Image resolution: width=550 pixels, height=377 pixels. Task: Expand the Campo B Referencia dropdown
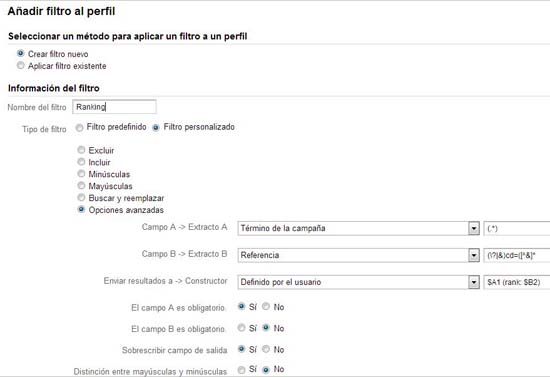point(474,255)
